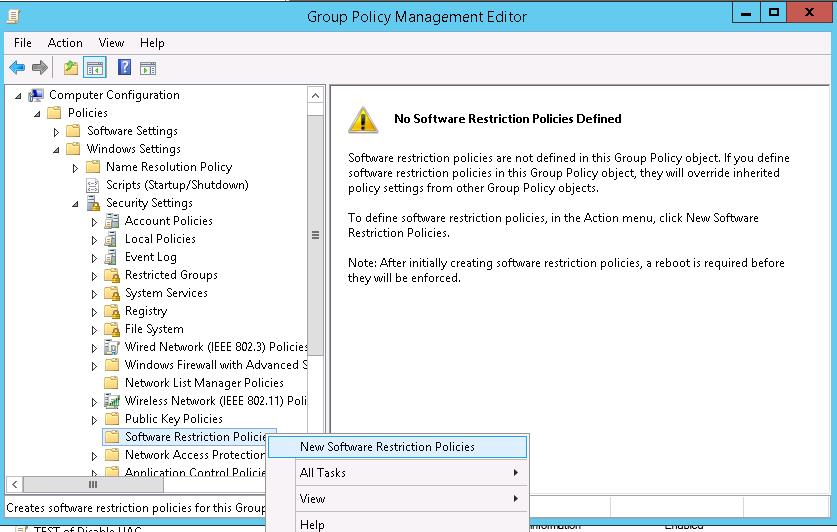Click the Software Restriction Policies folder icon
The image size is (837, 532).
coord(112,437)
